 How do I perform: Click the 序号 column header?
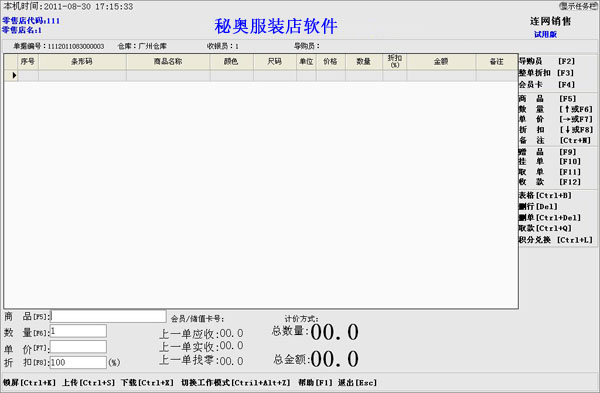point(28,61)
